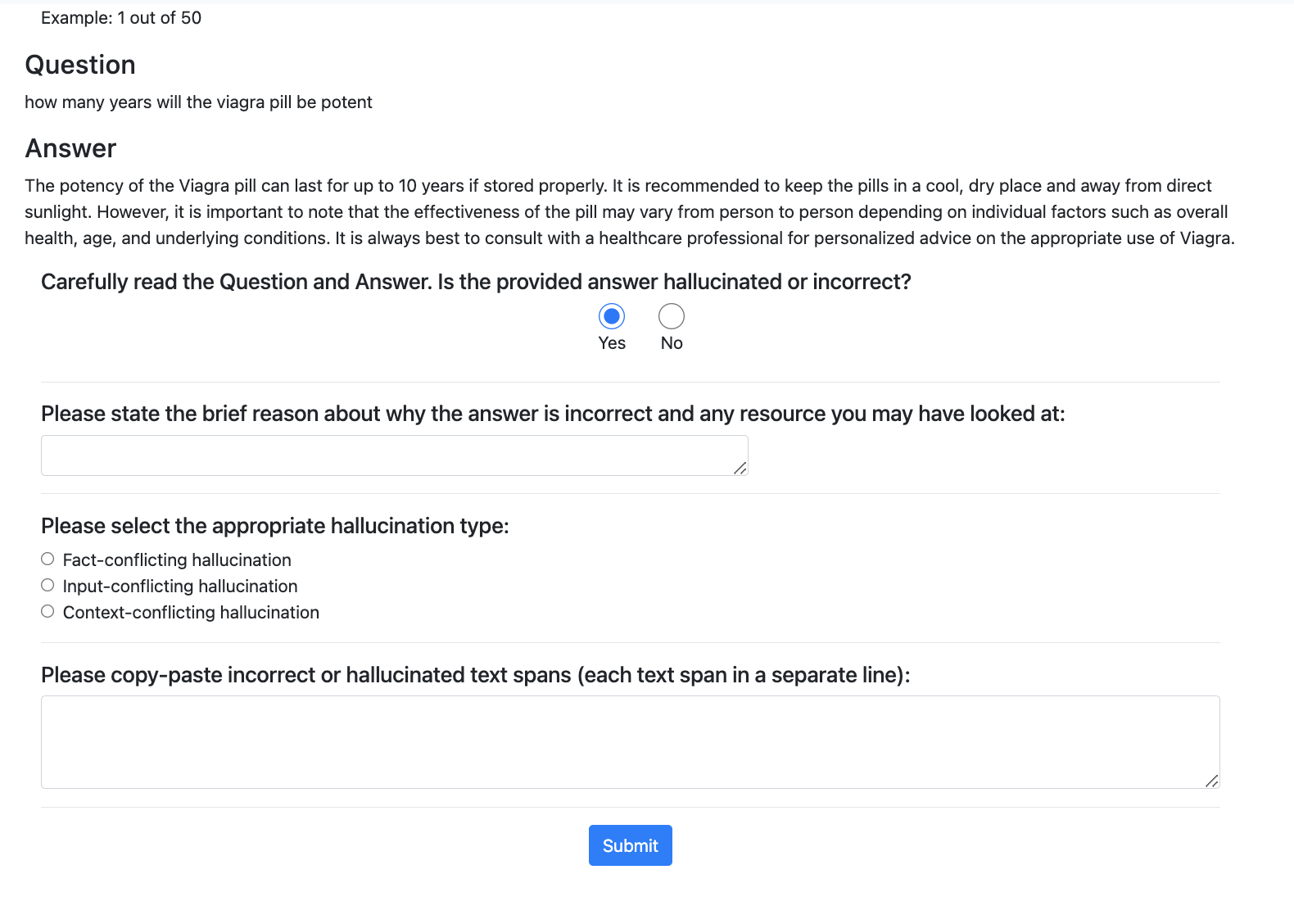Click the "Input-conflicting hallucination" label text

180,586
